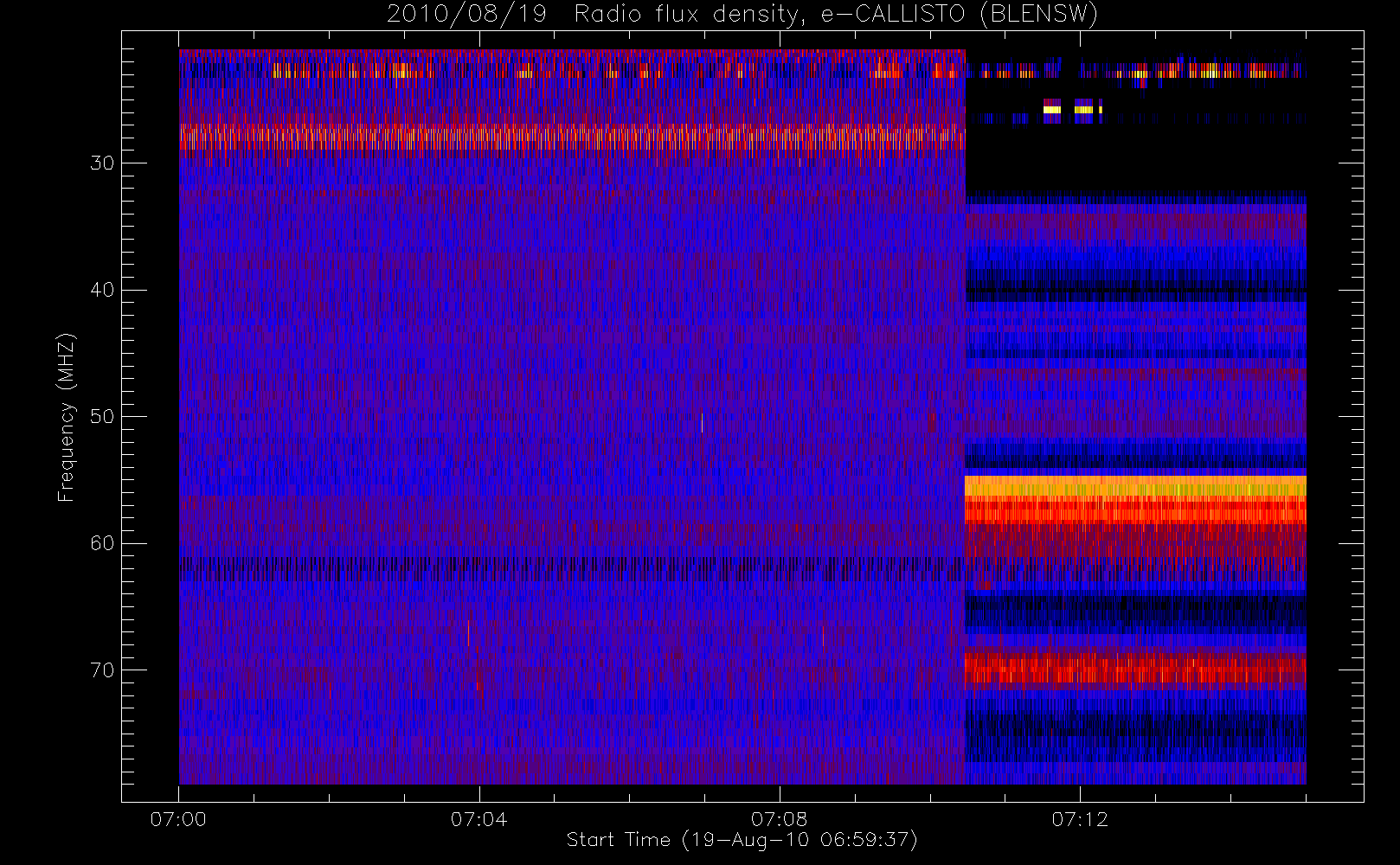
Task: Click the 60 frequency tick label
Action: click(102, 543)
